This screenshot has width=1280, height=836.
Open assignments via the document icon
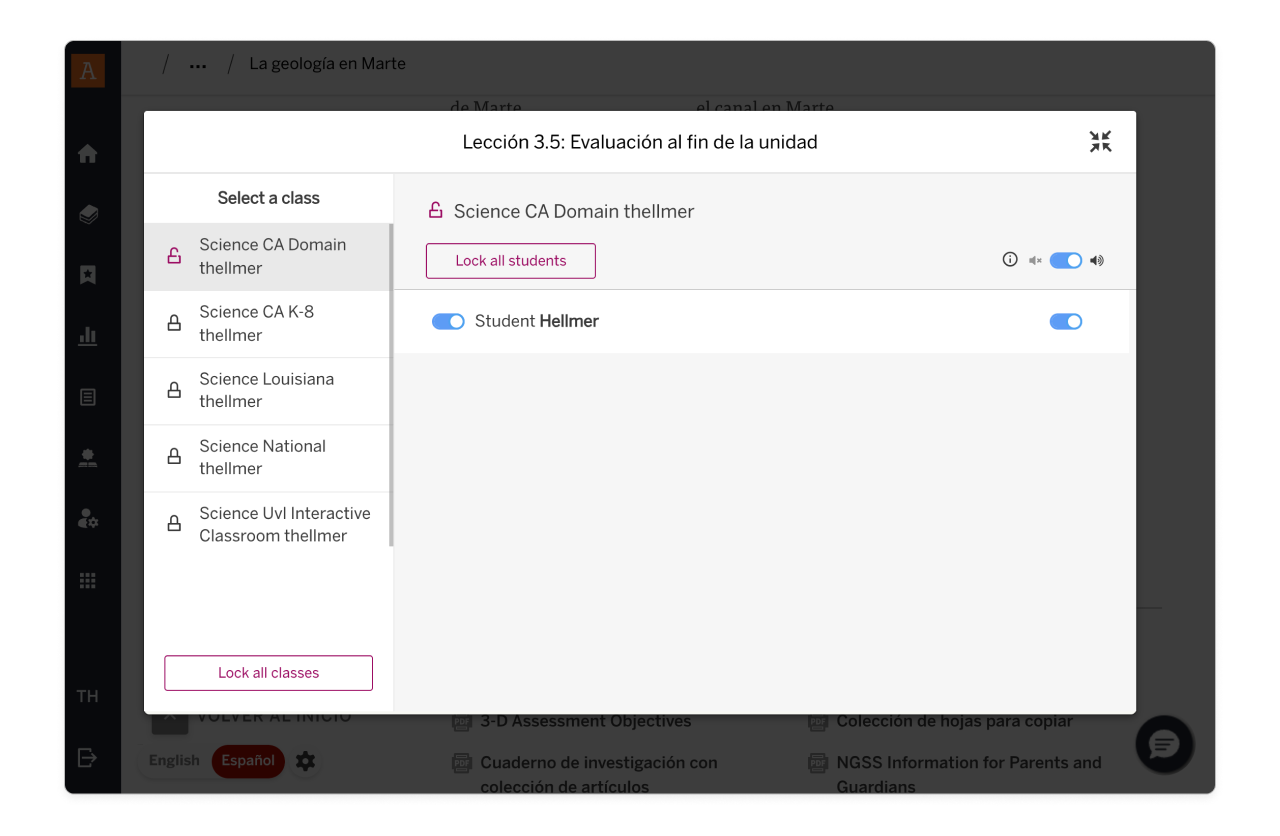(88, 397)
